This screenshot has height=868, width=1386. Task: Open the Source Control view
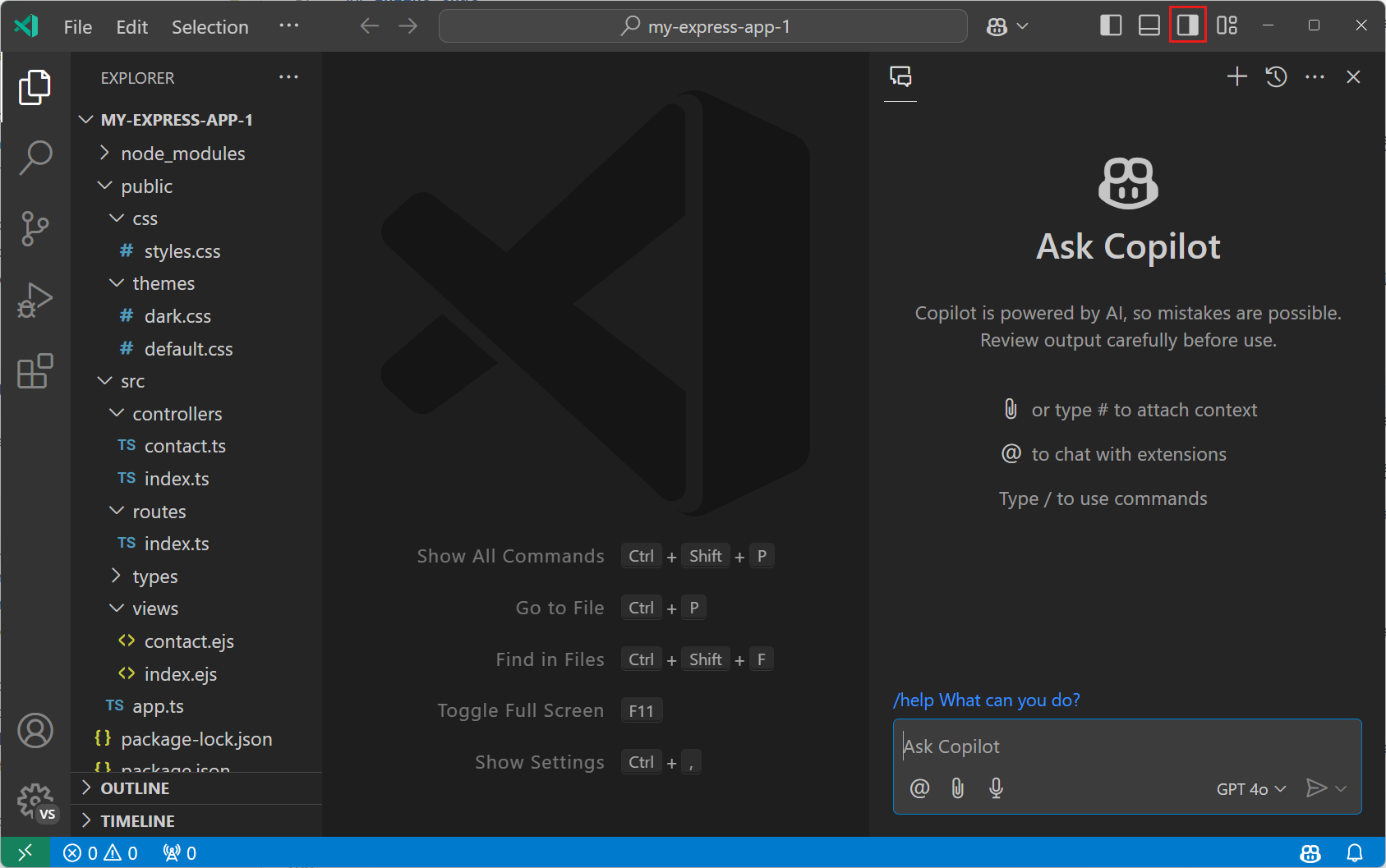[35, 228]
